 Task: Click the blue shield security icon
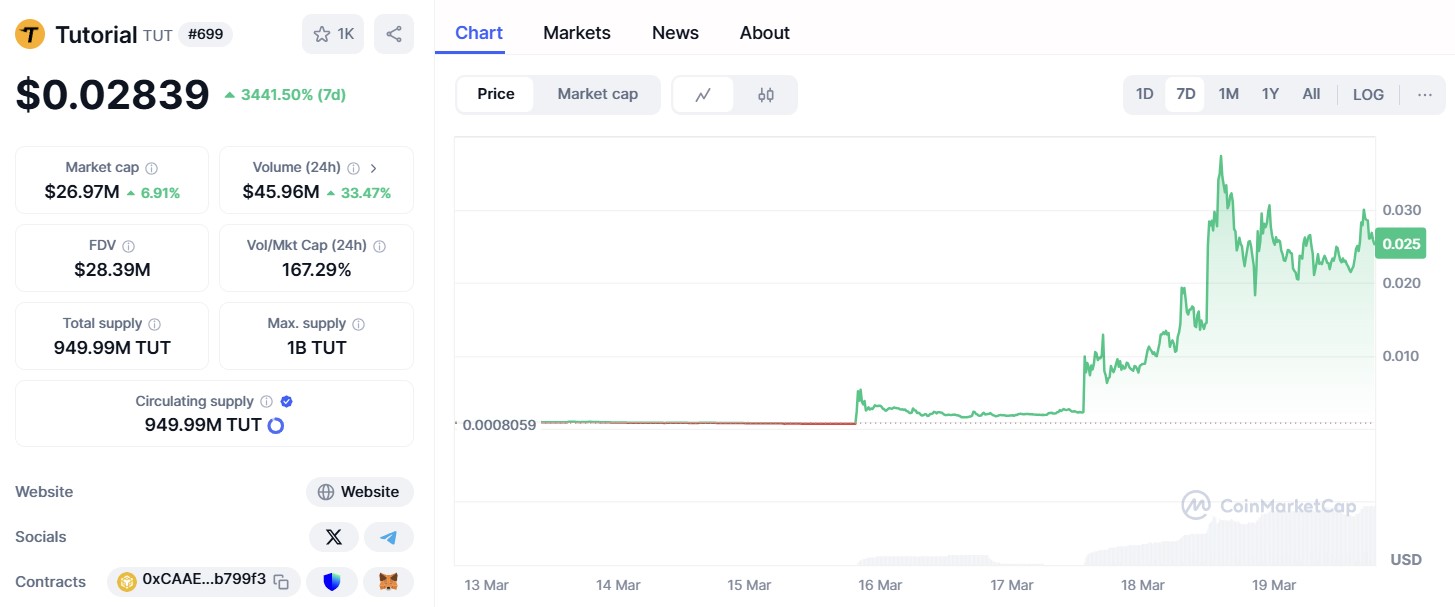click(332, 581)
